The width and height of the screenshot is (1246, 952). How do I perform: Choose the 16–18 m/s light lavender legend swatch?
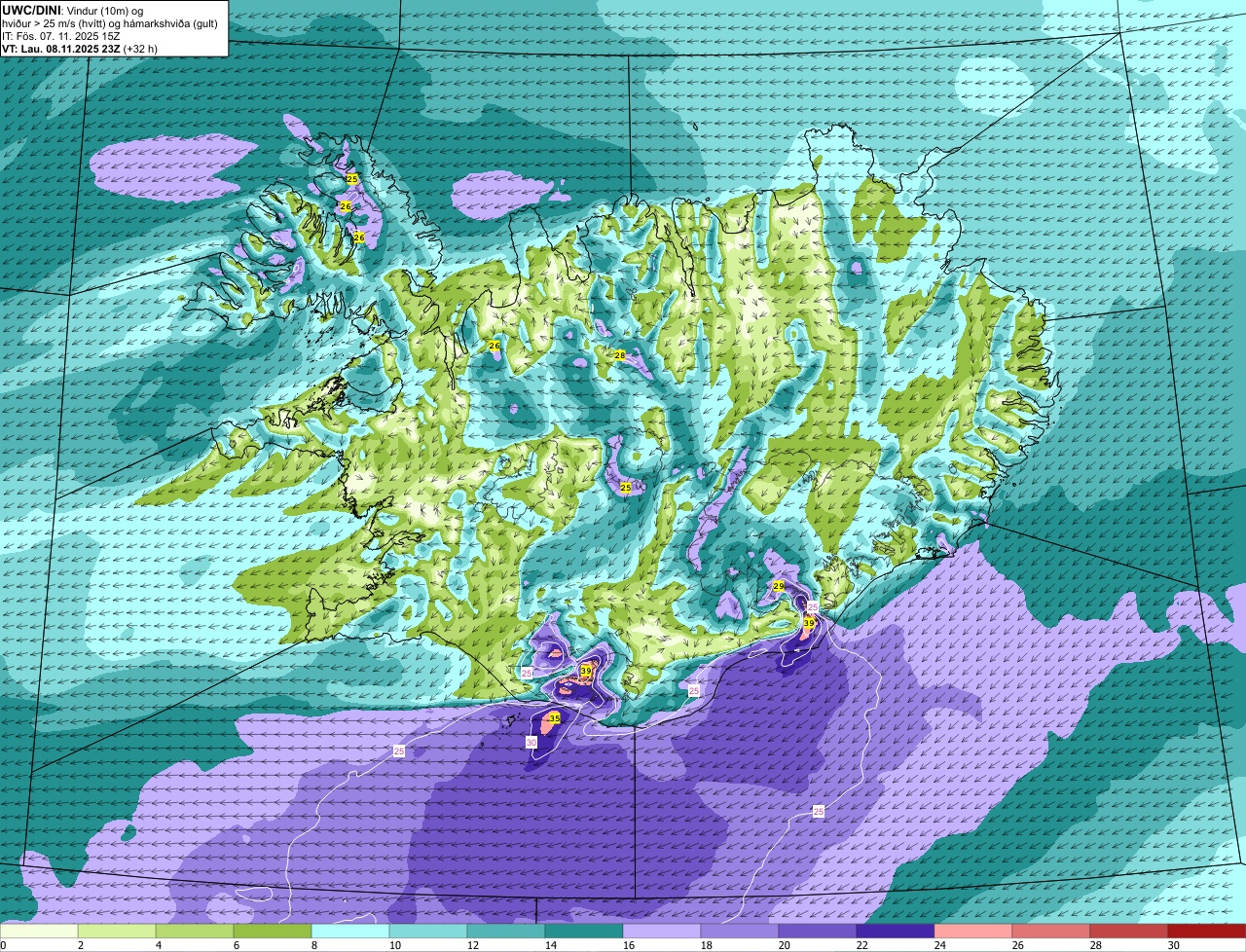pos(662,932)
